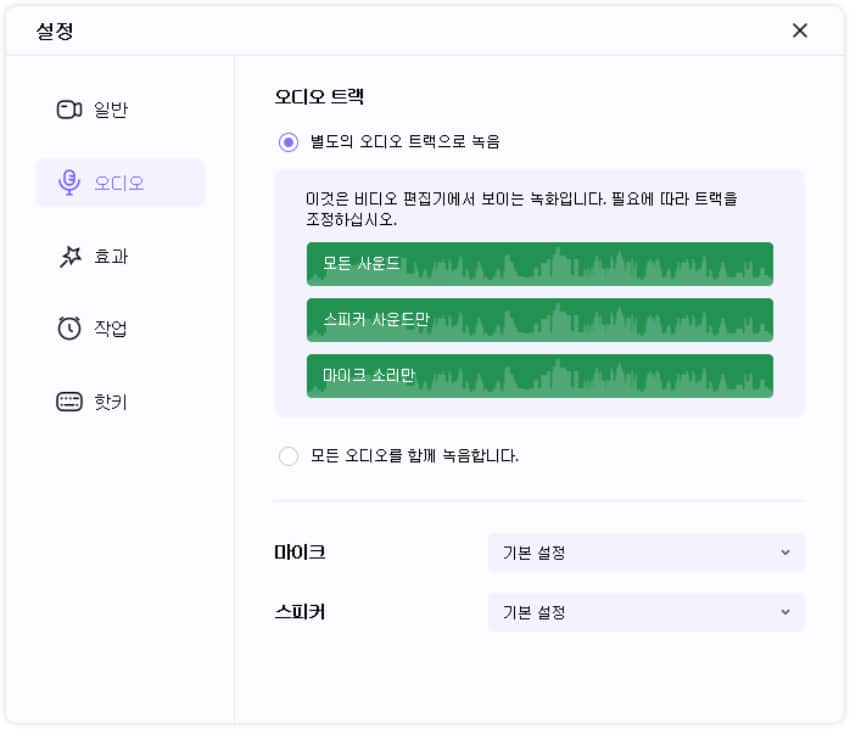Click the 마이크 소리만 audio track bar
850x729 pixels.
tap(540, 376)
